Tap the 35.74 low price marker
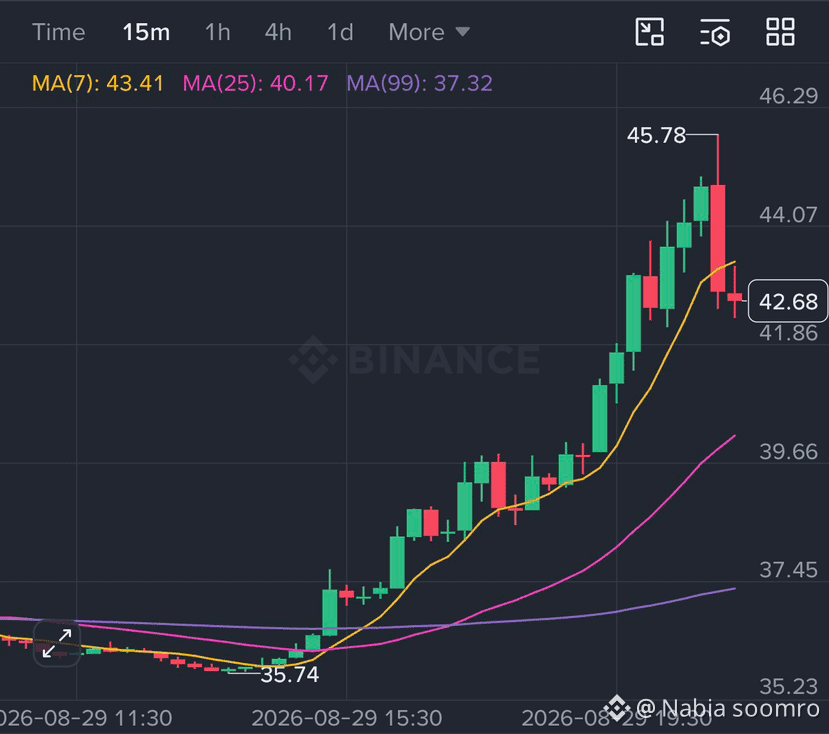Screen dimensions: 829x734 click(x=290, y=675)
